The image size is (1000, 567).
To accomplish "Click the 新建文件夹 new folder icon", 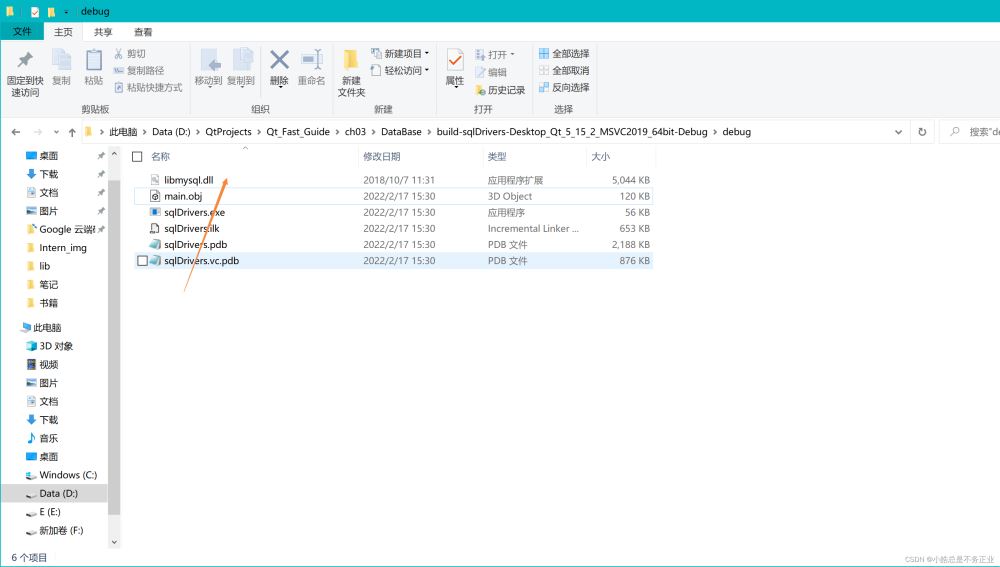I will [351, 61].
